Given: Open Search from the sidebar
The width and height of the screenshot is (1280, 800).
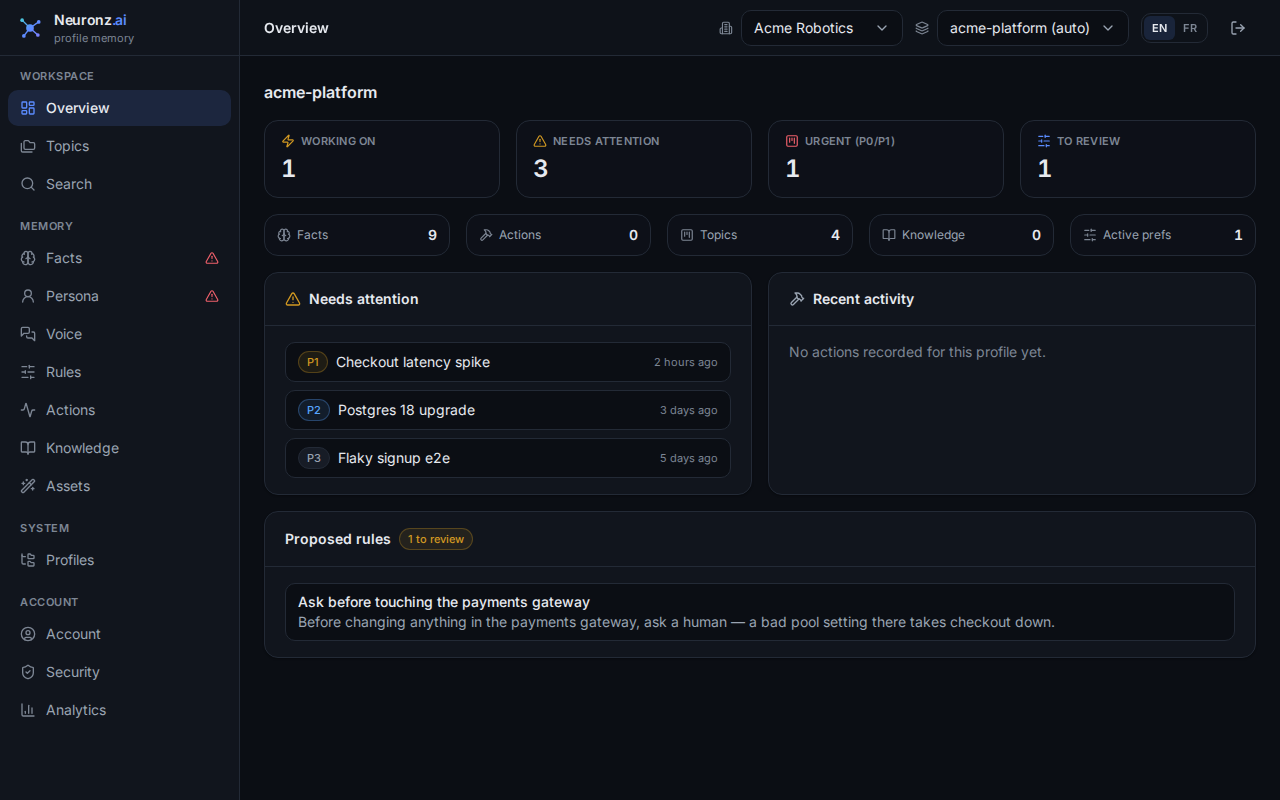Looking at the screenshot, I should click(119, 184).
